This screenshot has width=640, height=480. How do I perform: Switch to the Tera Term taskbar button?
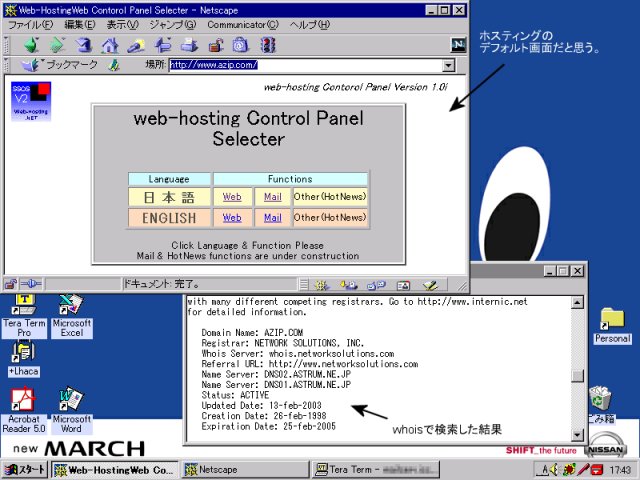pyautogui.click(x=376, y=470)
